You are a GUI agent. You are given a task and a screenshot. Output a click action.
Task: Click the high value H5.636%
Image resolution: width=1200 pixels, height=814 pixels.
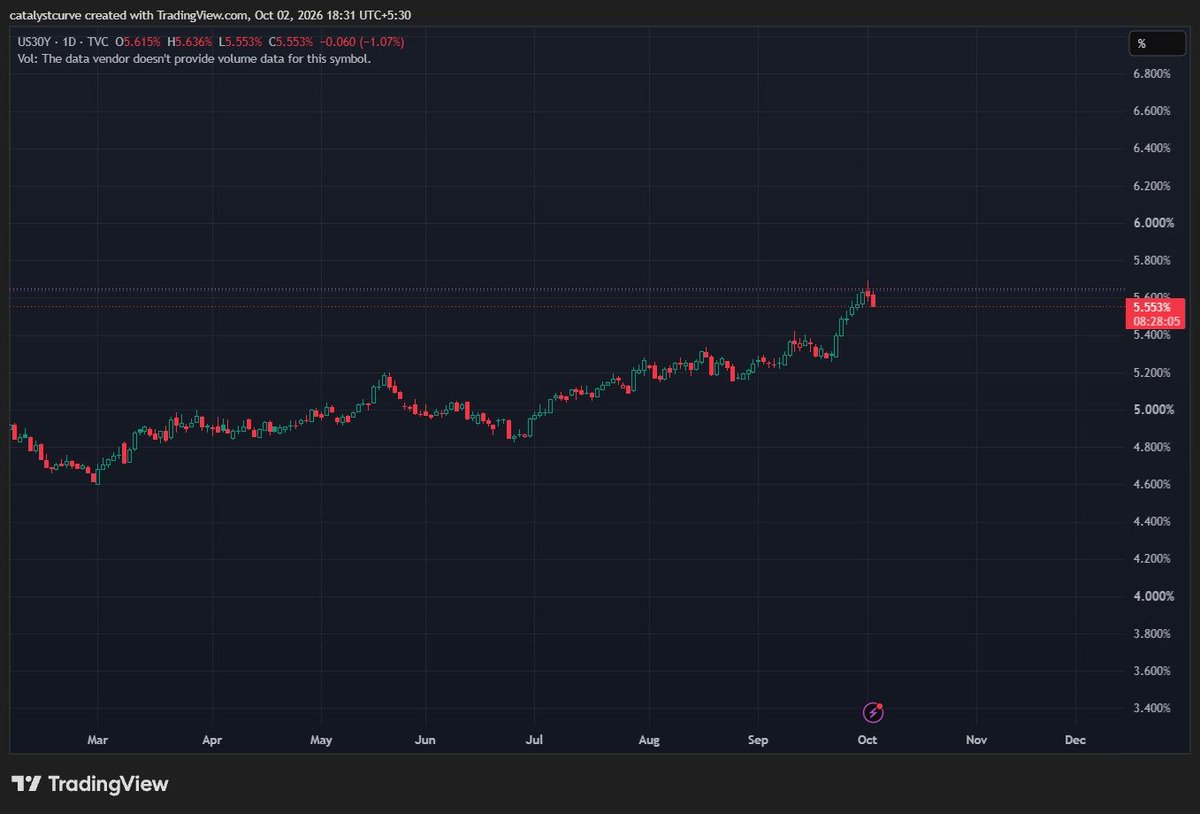pyautogui.click(x=190, y=42)
